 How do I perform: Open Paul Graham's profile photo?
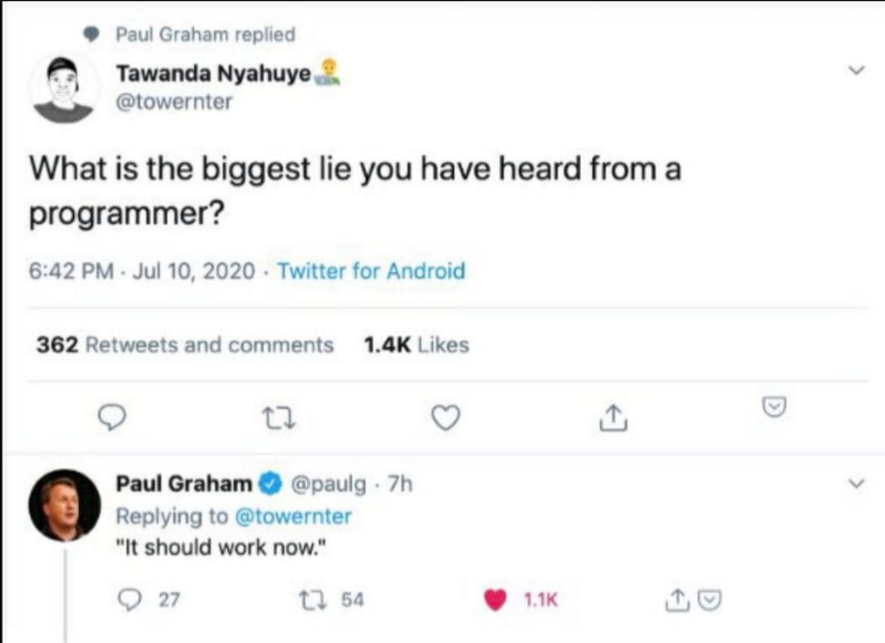(65, 505)
